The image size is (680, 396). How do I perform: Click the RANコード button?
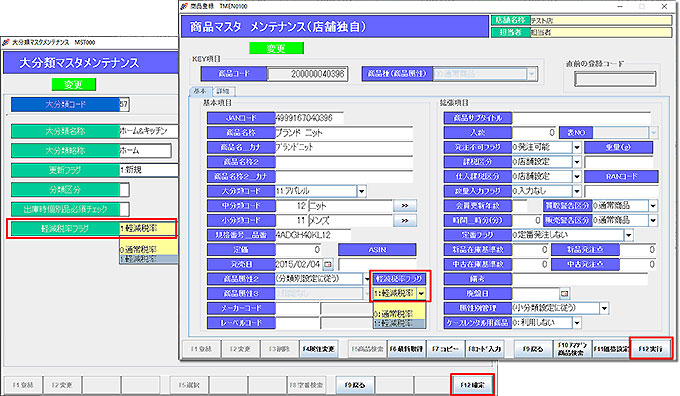coord(621,177)
